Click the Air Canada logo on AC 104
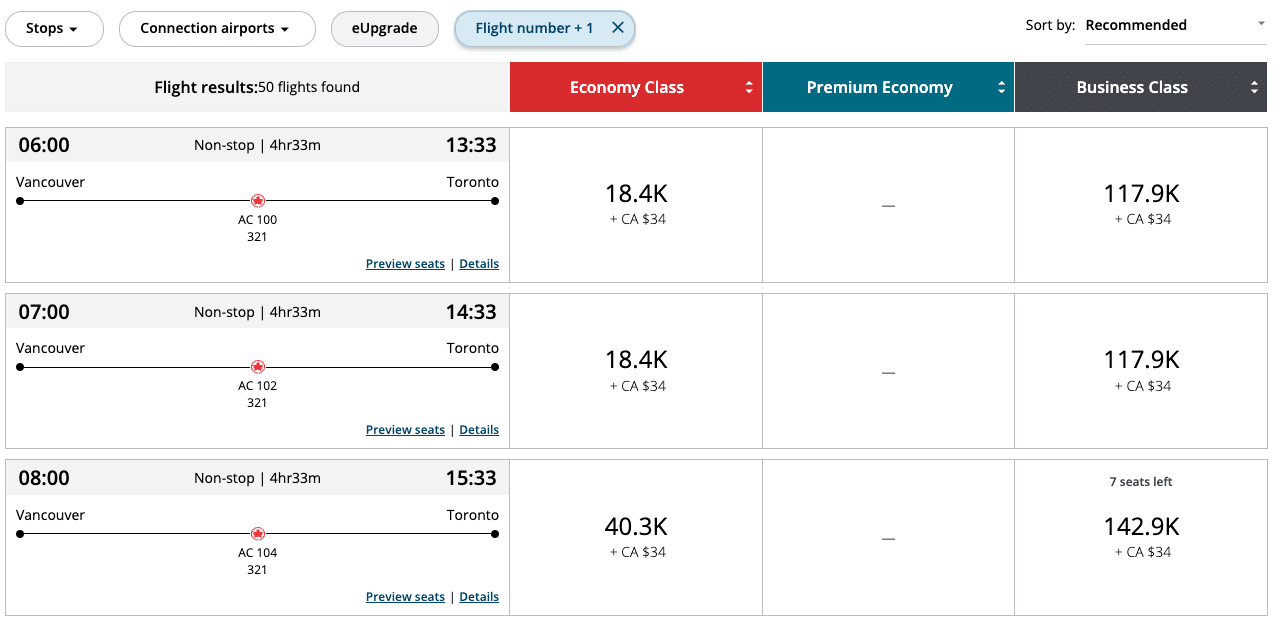This screenshot has width=1275, height=622. point(258,534)
